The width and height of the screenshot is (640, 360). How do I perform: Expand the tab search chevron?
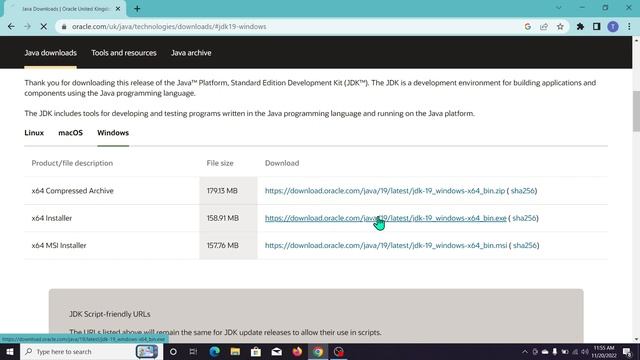click(558, 8)
